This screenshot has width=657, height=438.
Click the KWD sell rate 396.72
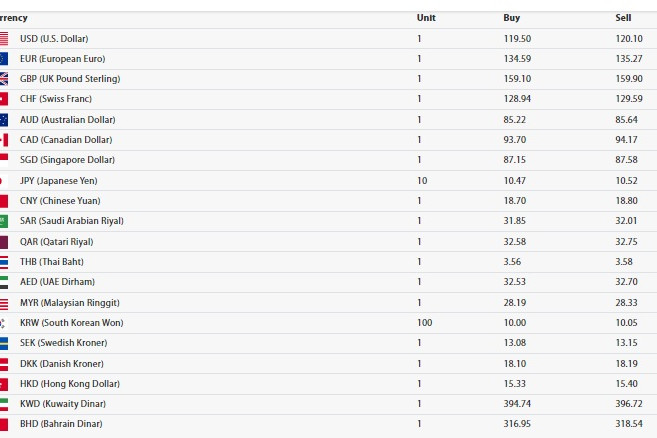[629, 404]
